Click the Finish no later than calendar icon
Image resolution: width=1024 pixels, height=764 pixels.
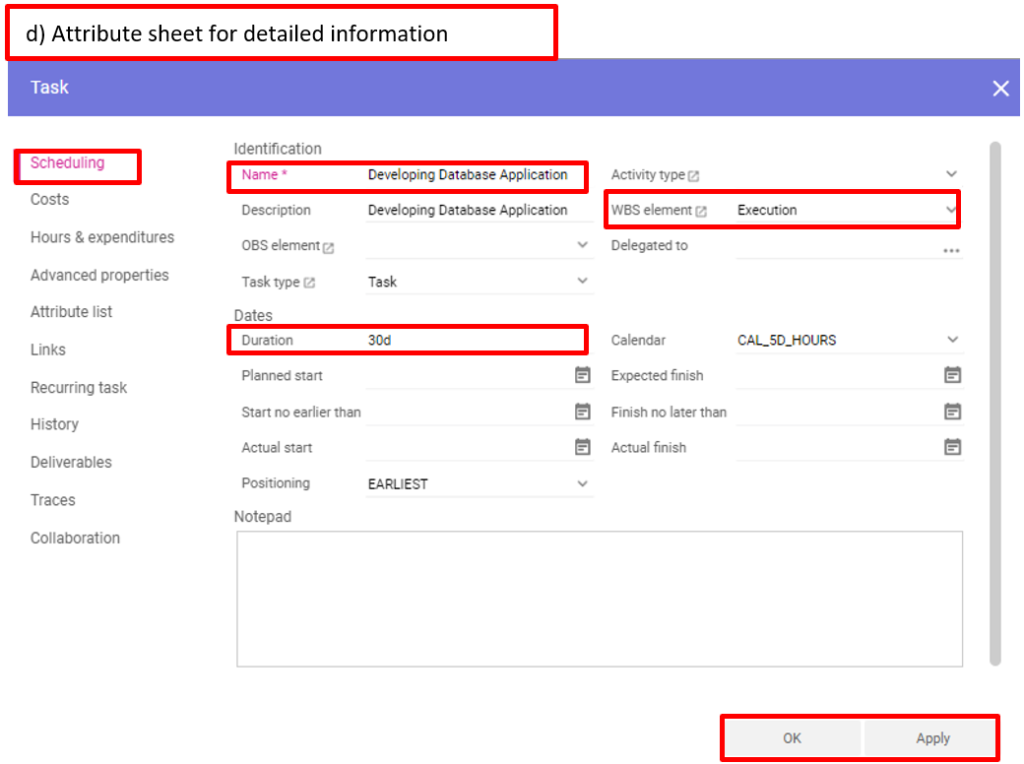coord(952,411)
